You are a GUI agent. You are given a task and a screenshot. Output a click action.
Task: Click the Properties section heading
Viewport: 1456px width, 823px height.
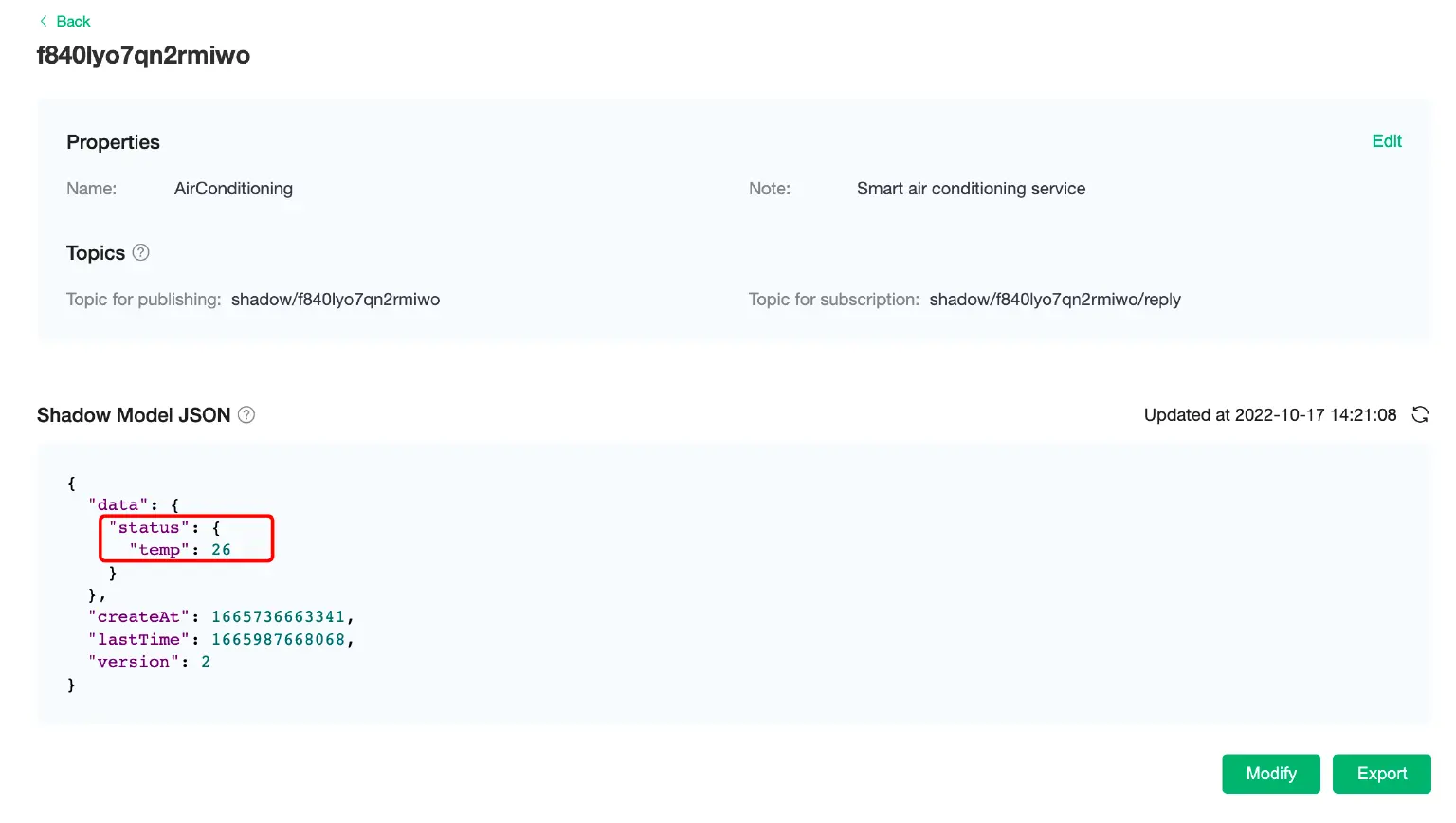pyautogui.click(x=113, y=141)
